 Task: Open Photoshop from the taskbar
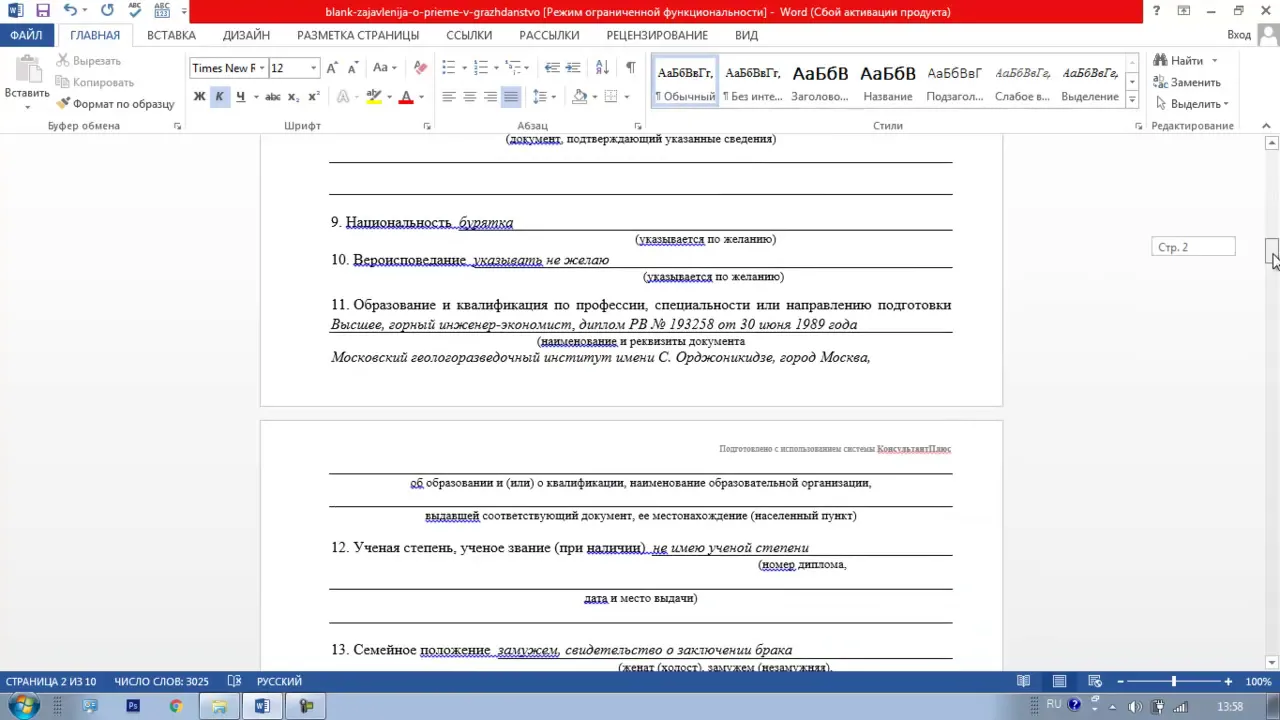133,706
